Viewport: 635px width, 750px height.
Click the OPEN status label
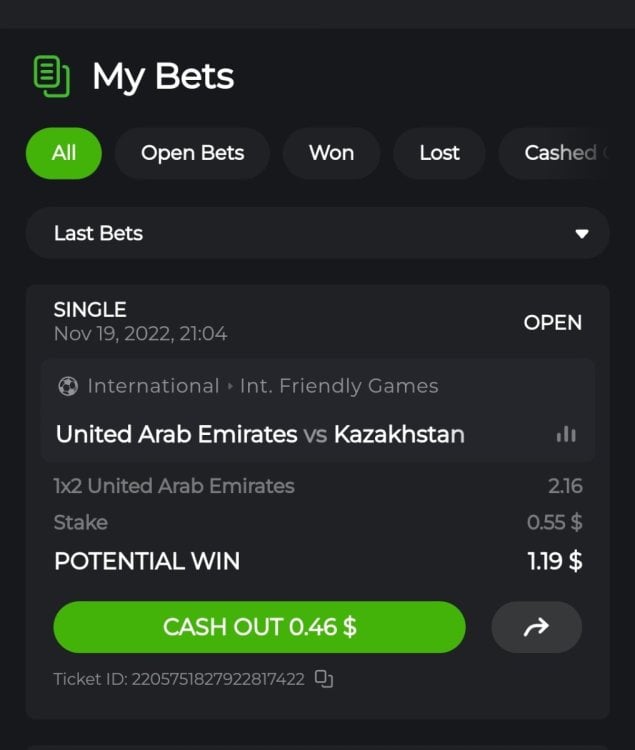coord(553,323)
